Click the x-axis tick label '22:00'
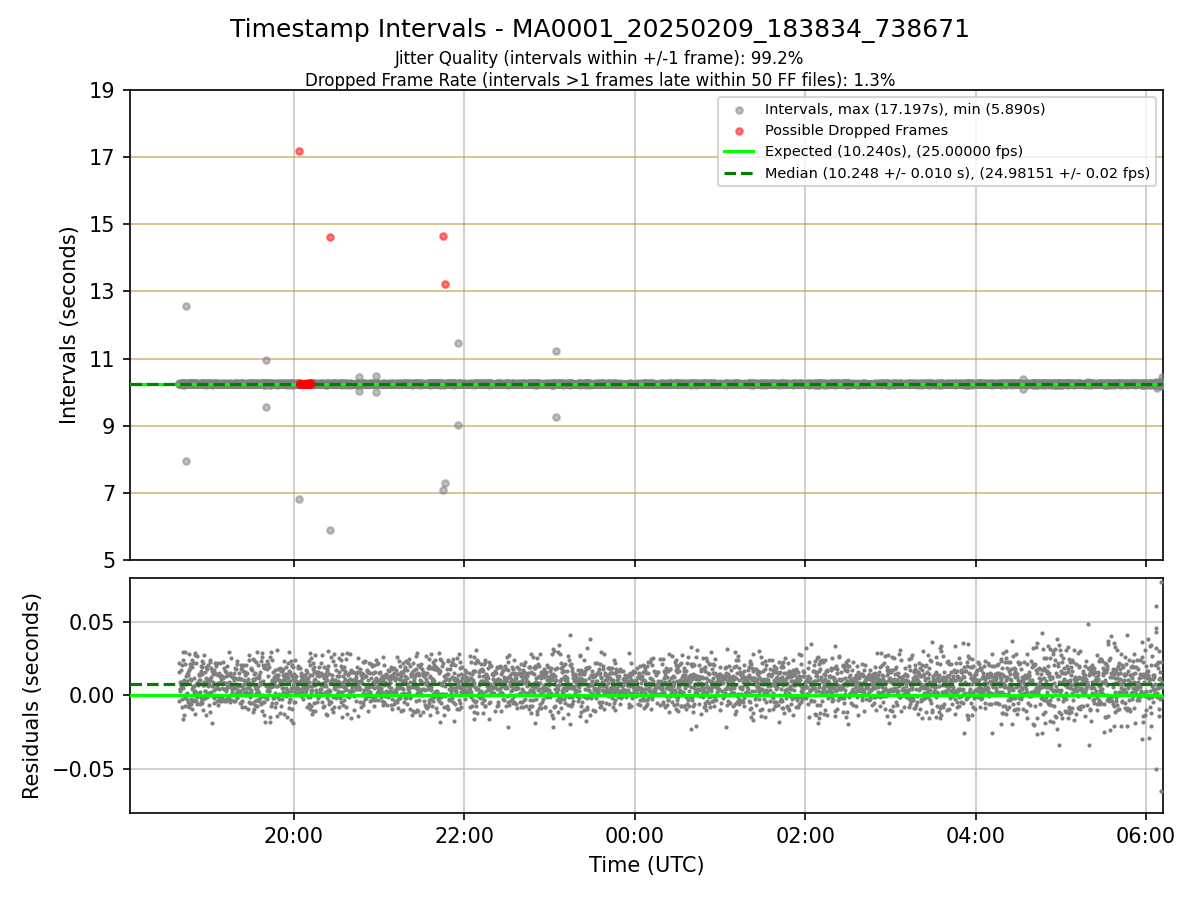The width and height of the screenshot is (1200, 900). (464, 834)
